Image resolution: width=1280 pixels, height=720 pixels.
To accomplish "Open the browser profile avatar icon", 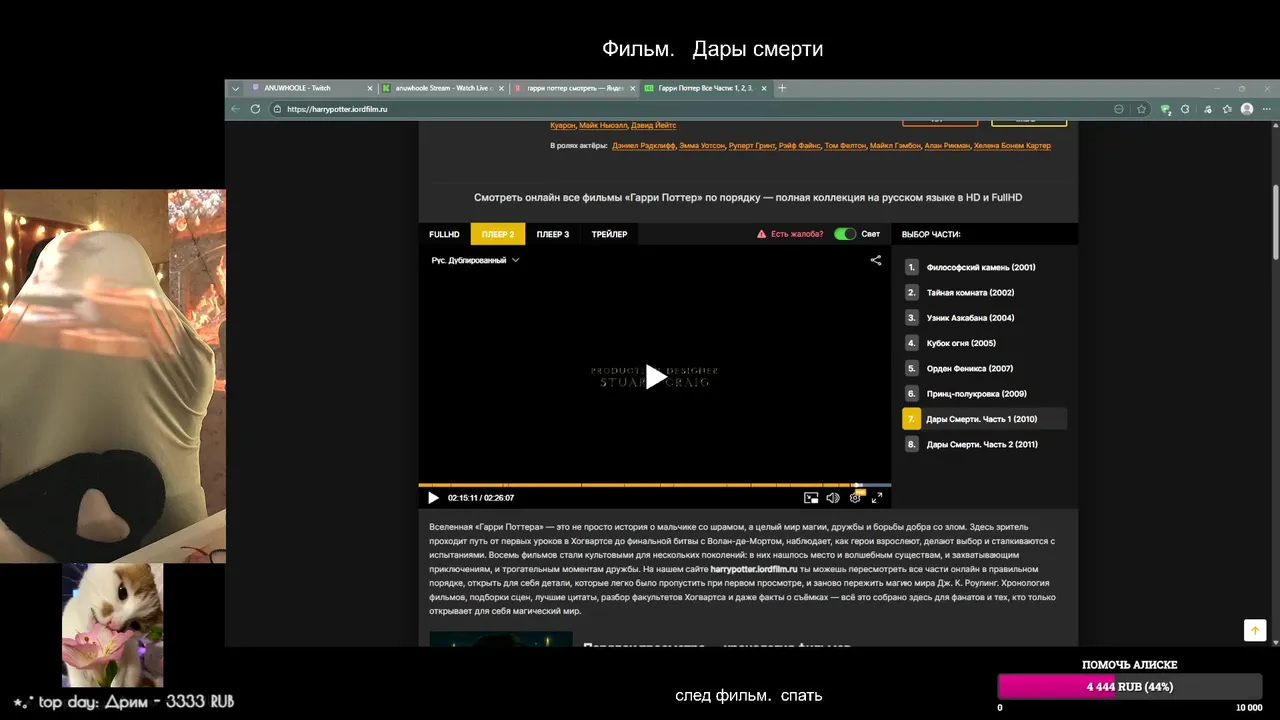I will pos(1247,109).
